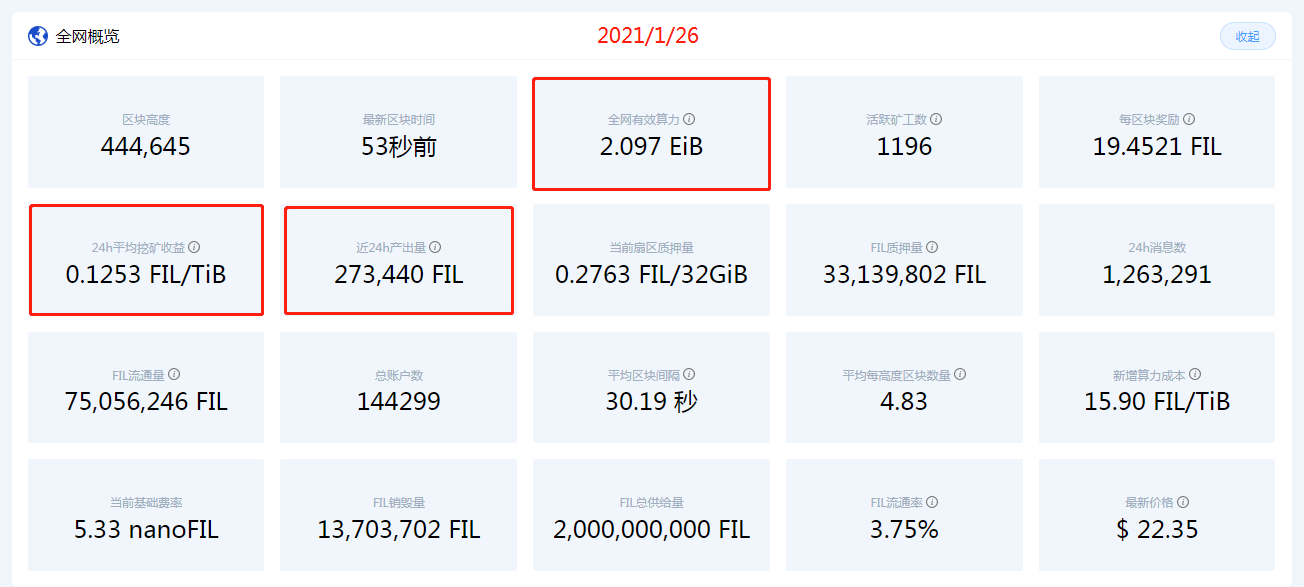Show the info tooltip for 最新价格
Image resolution: width=1304 pixels, height=587 pixels.
[x=1183, y=502]
